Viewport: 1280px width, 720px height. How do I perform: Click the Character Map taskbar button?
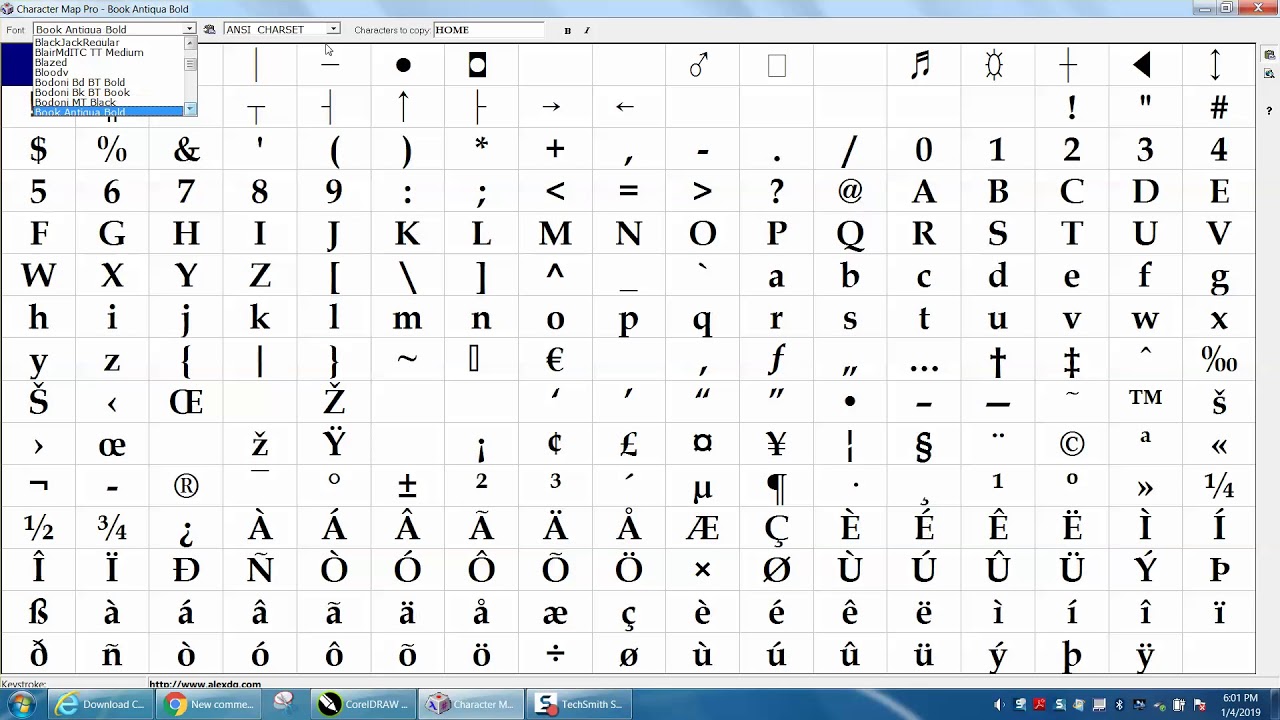click(x=470, y=704)
